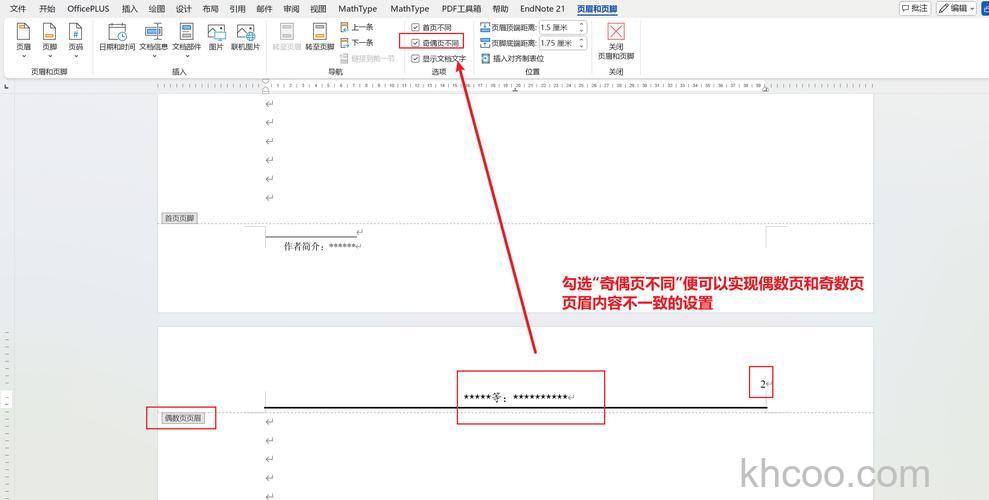Click 链接到前一节 link to previous
The width and height of the screenshot is (989, 500).
pyautogui.click(x=367, y=59)
